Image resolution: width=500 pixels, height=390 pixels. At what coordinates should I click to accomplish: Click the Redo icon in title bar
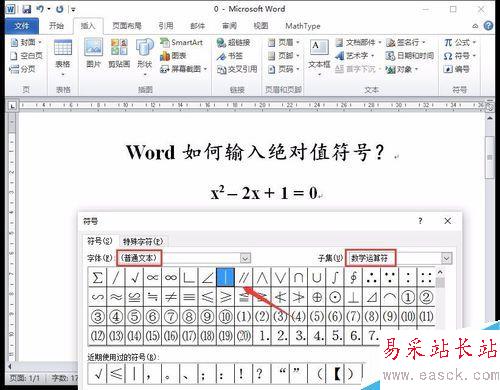coord(60,9)
